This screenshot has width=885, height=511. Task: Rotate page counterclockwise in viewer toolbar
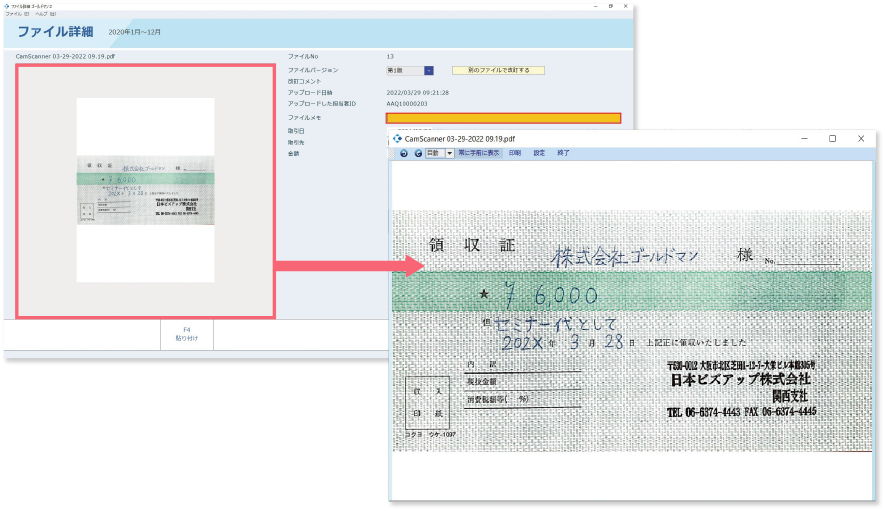coord(404,153)
